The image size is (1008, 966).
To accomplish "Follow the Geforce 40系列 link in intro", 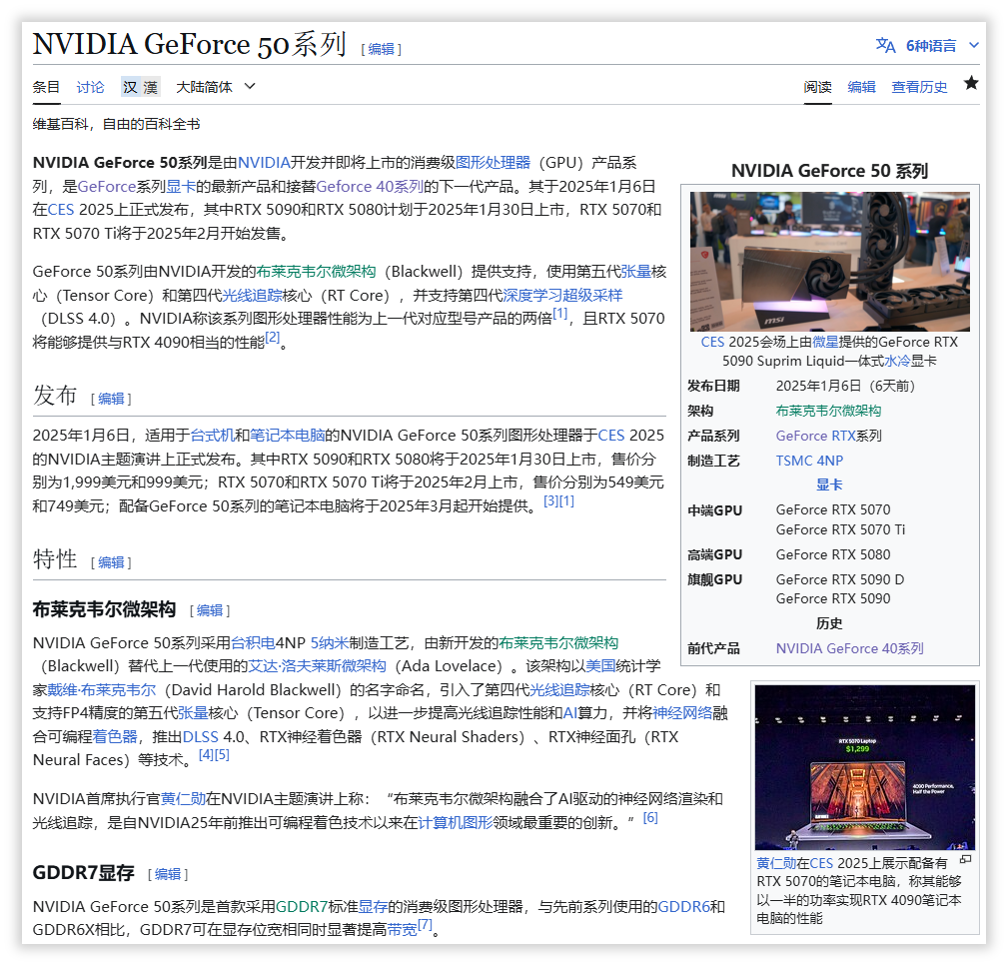I will [x=370, y=186].
